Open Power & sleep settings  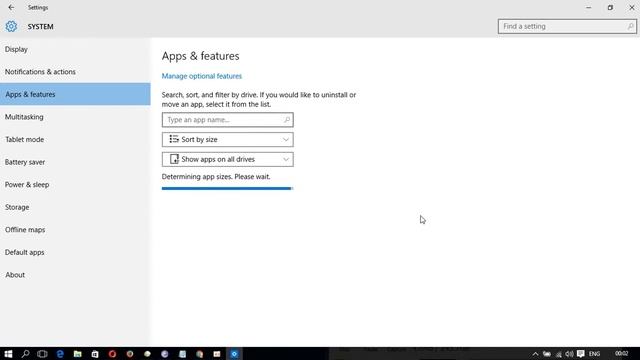click(x=75, y=184)
